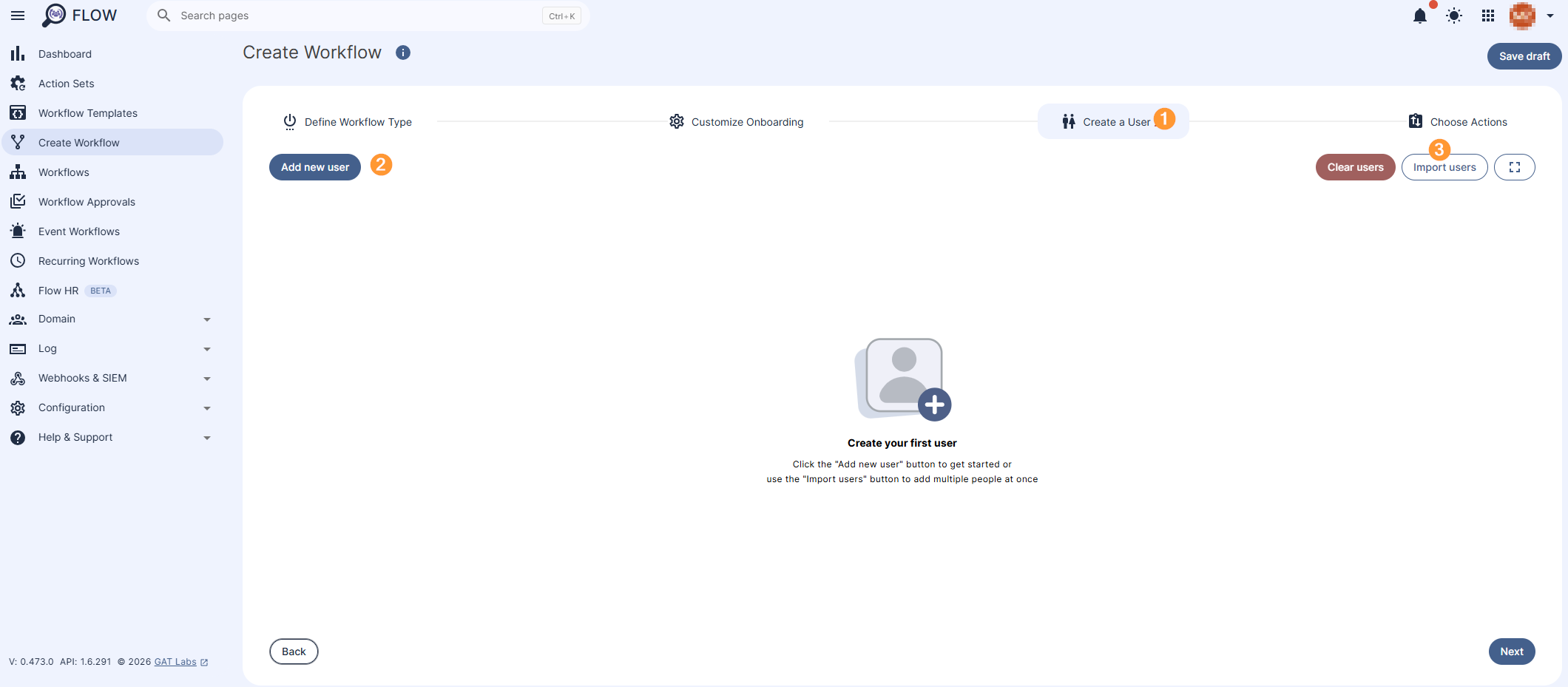Image resolution: width=1568 pixels, height=687 pixels.
Task: Click the Back button
Action: click(294, 652)
